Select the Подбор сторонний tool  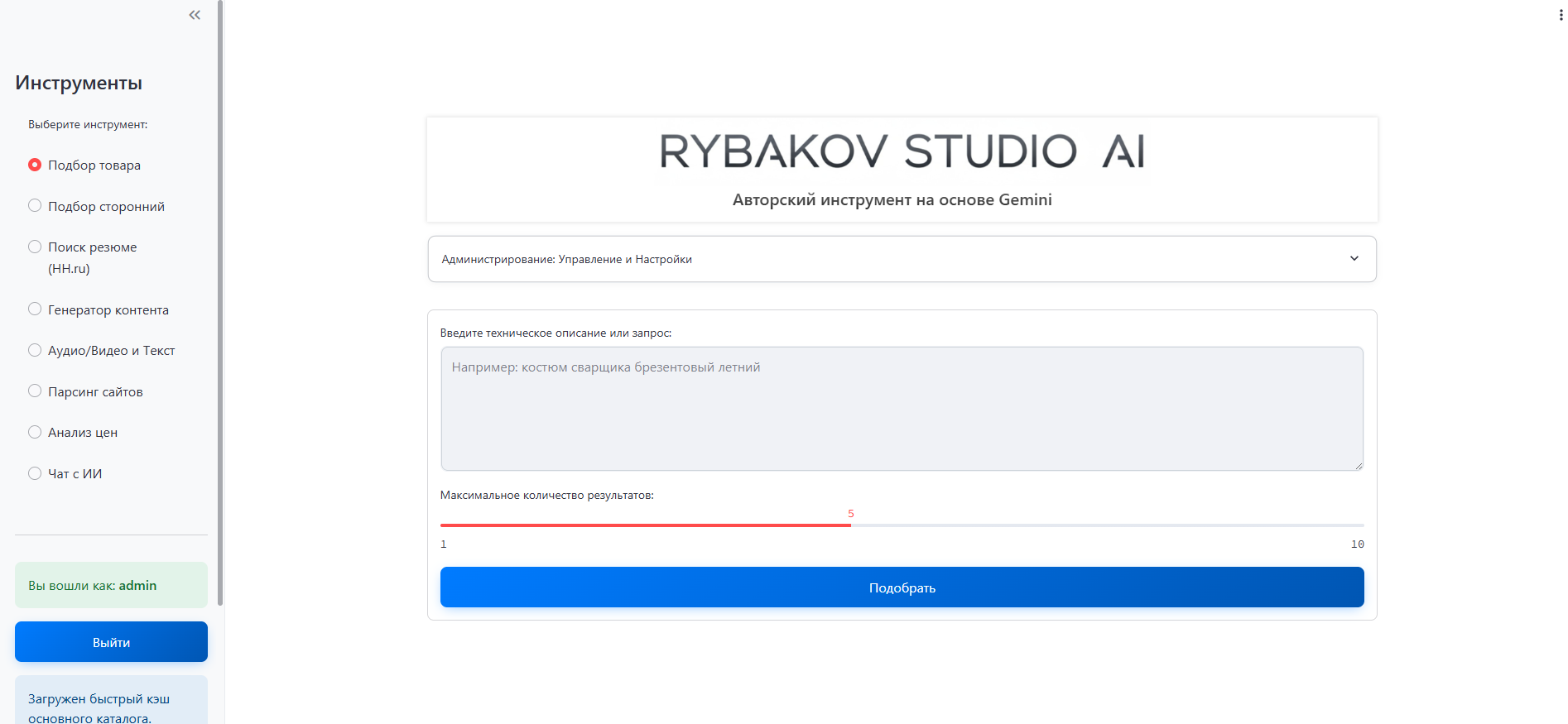click(x=35, y=206)
